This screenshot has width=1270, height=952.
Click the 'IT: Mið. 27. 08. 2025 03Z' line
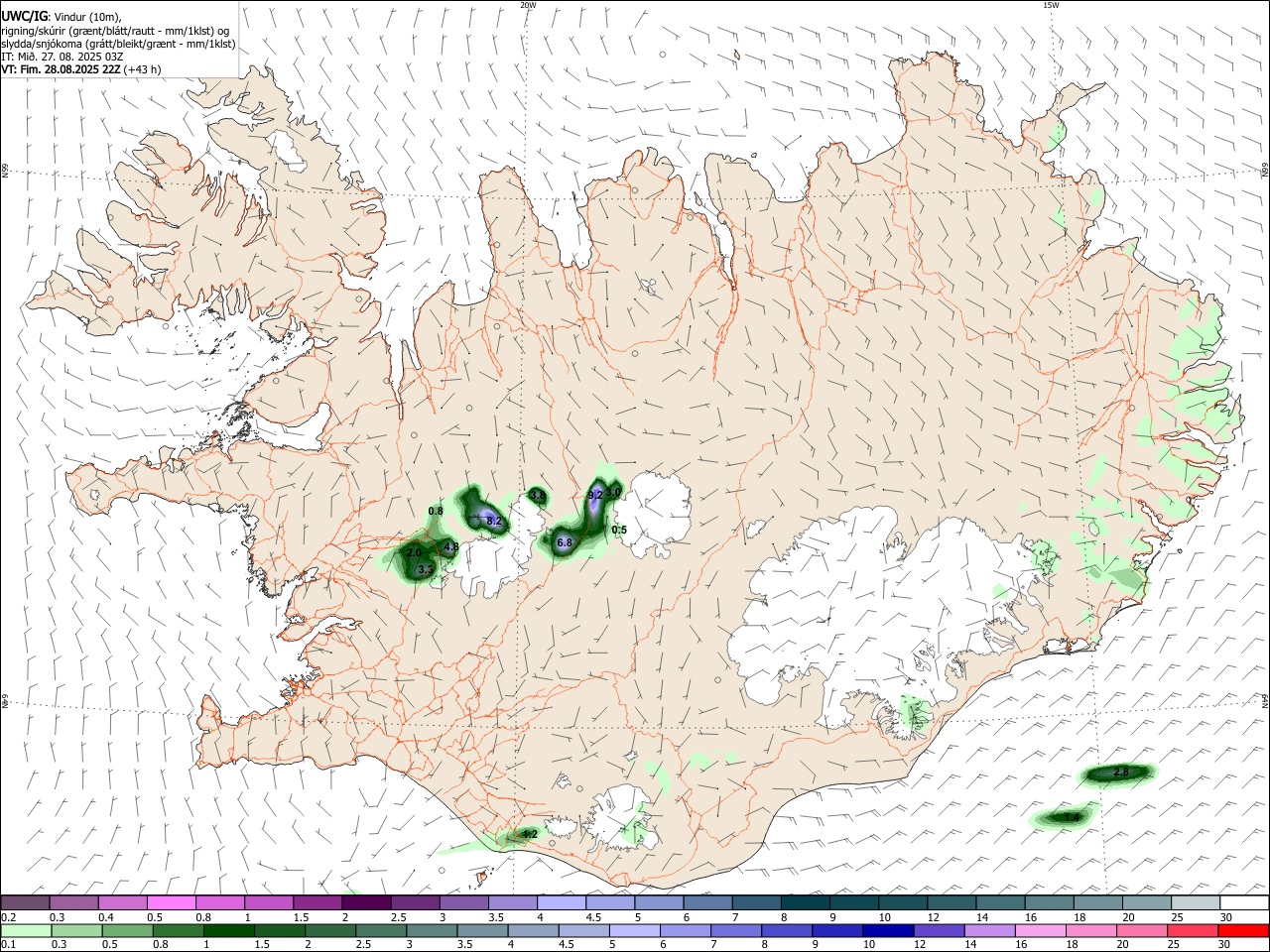62,57
